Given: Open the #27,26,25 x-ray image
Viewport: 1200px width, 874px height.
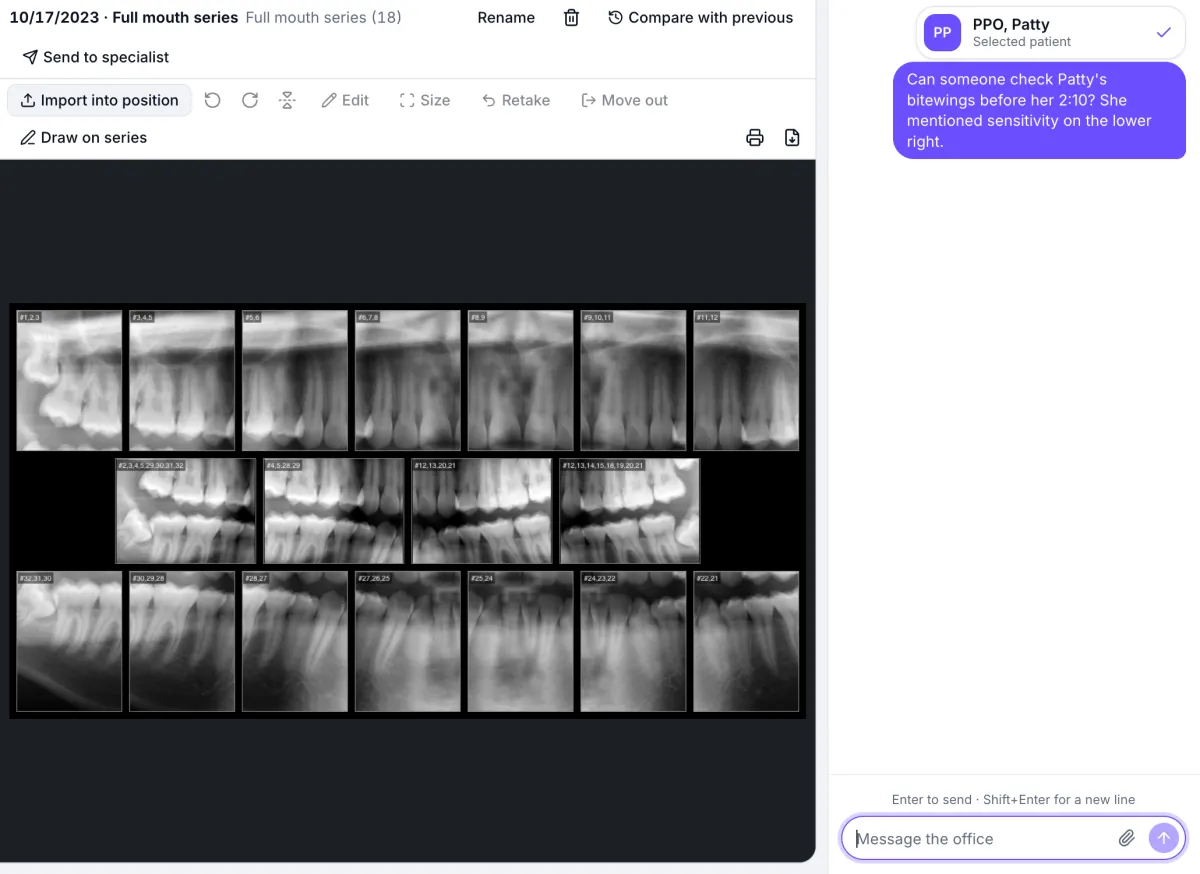Looking at the screenshot, I should tap(408, 641).
